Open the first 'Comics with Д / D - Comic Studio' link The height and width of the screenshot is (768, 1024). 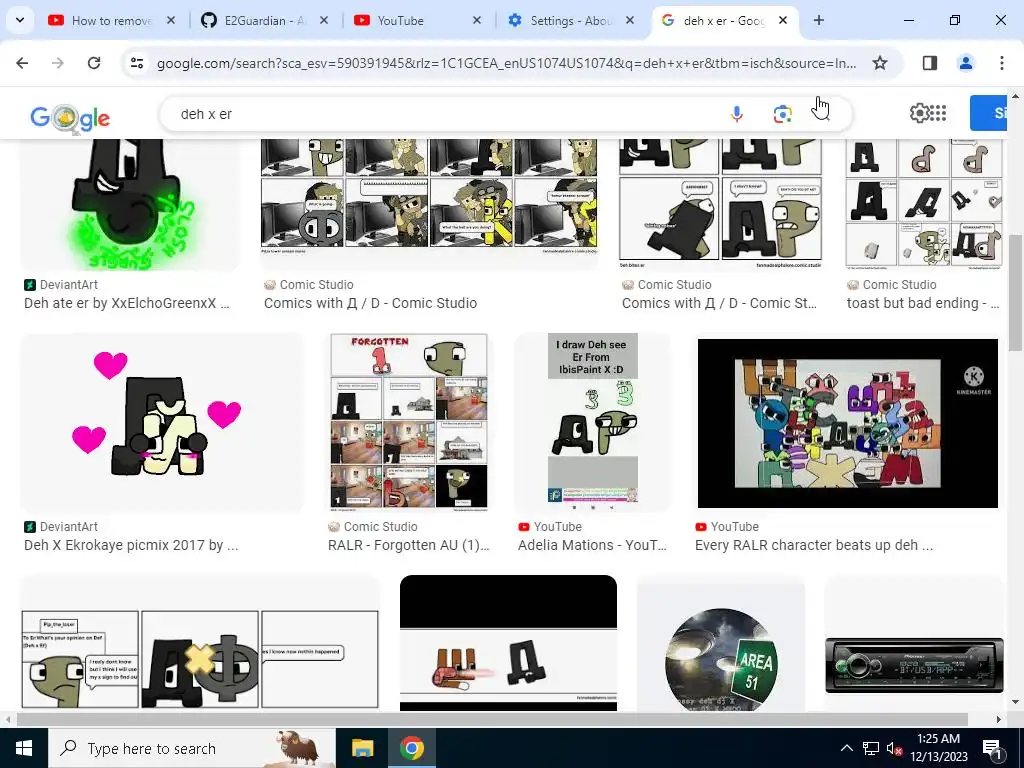pyautogui.click(x=370, y=303)
